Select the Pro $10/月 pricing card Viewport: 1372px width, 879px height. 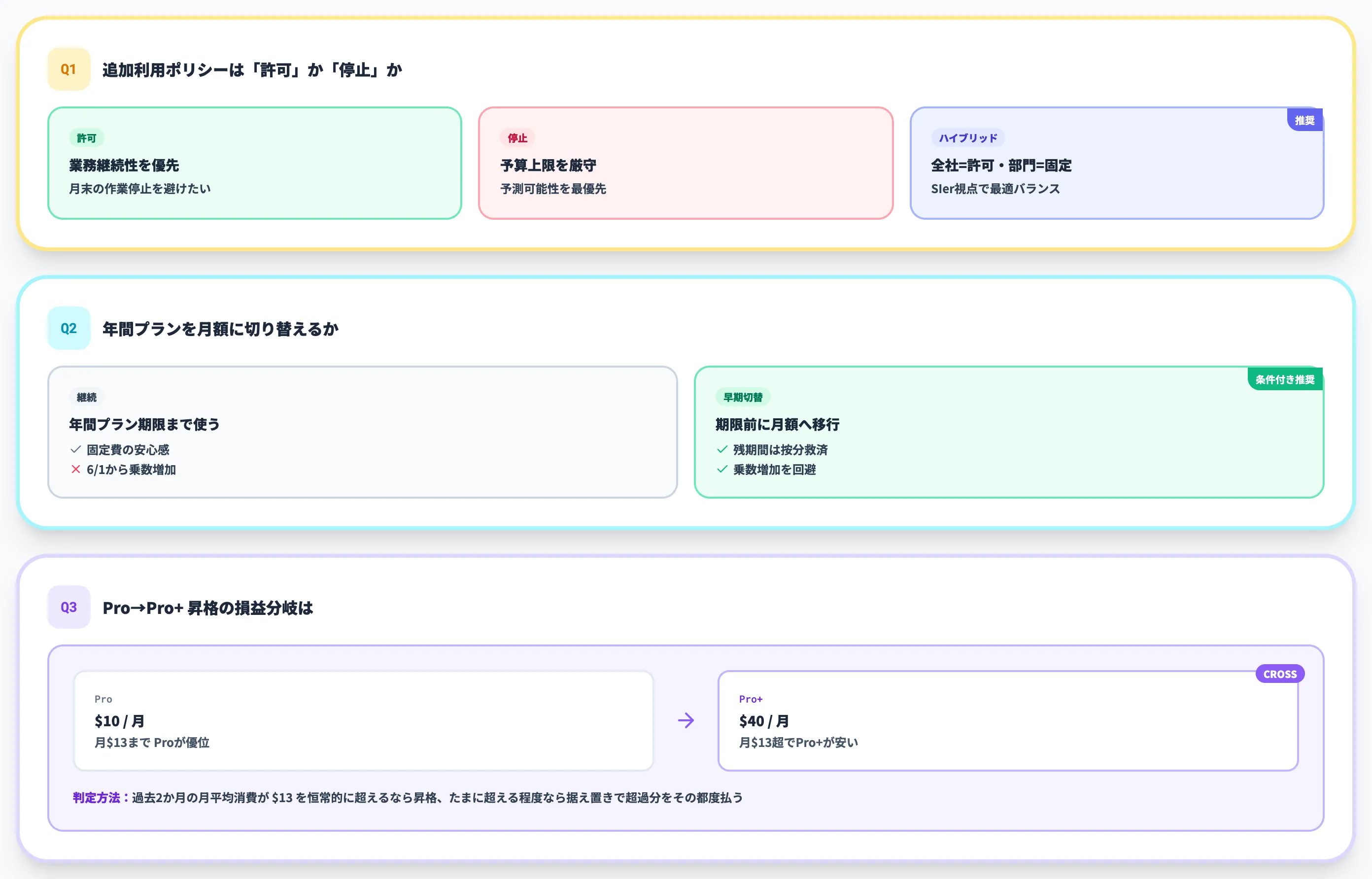coord(364,720)
